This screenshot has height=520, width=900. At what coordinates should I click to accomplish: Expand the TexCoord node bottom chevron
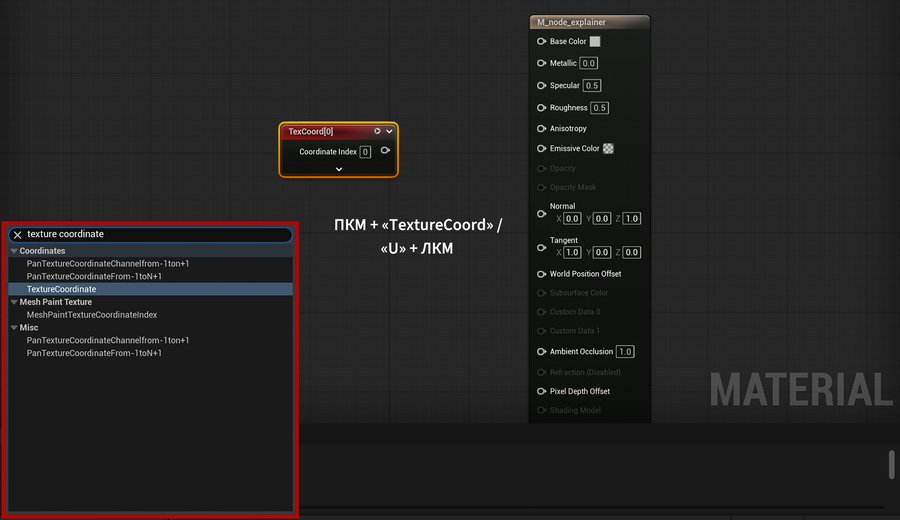(x=339, y=169)
